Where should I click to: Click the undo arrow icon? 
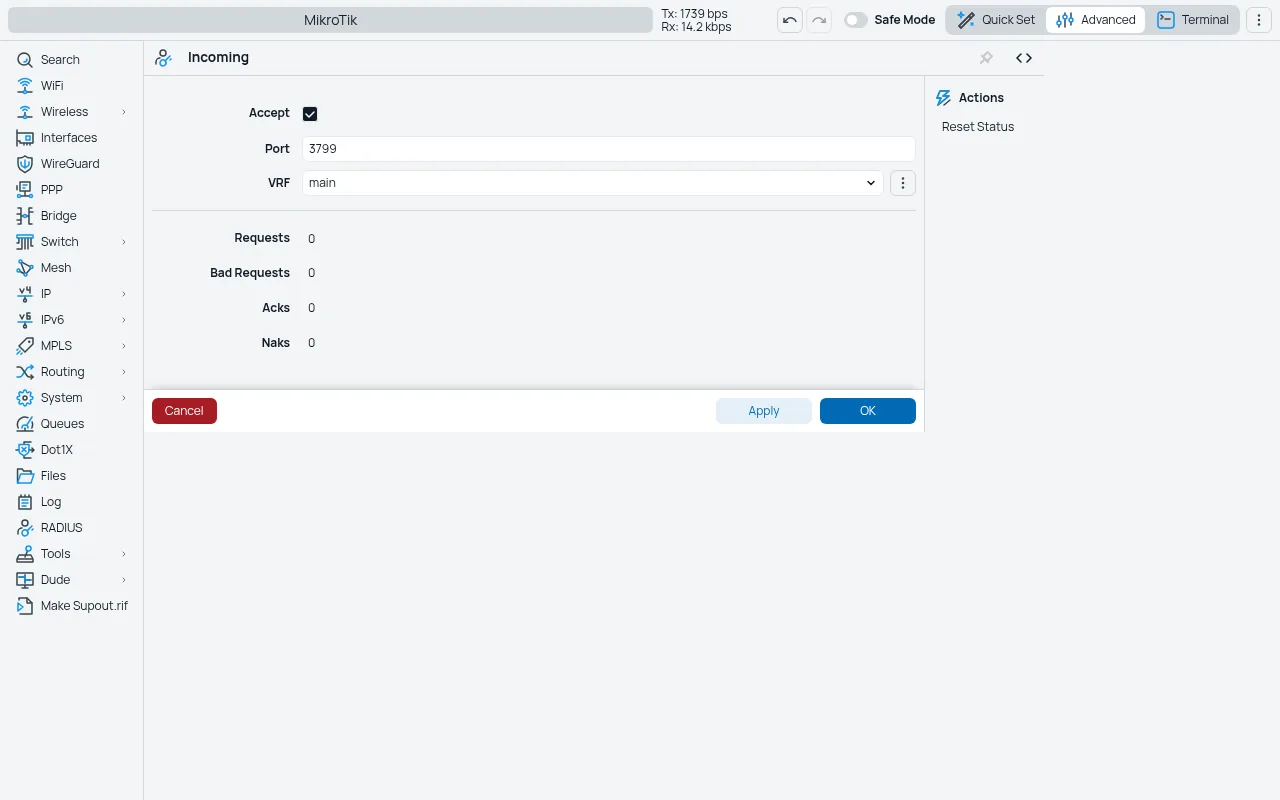(790, 20)
